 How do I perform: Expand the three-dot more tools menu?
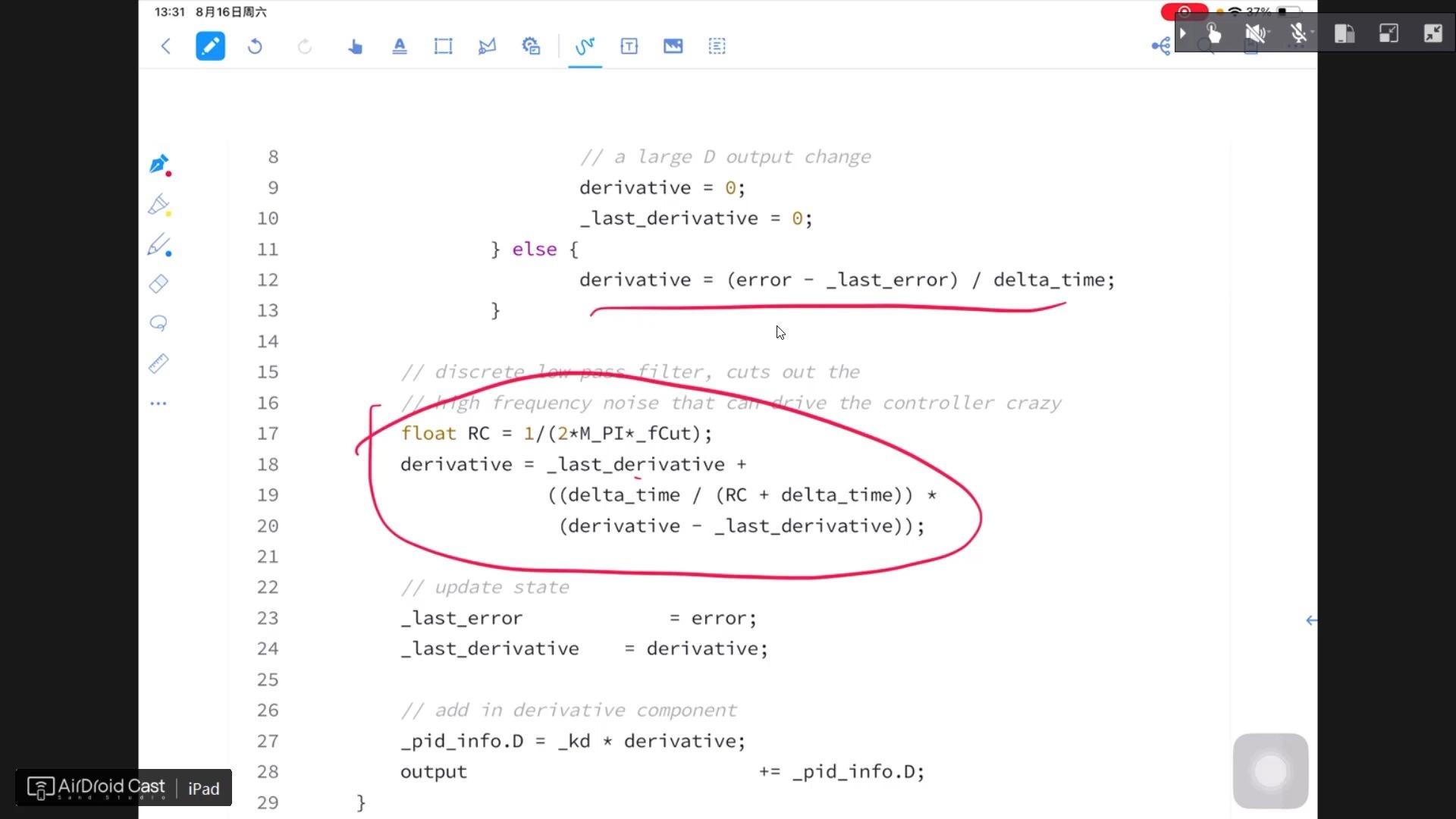(158, 403)
